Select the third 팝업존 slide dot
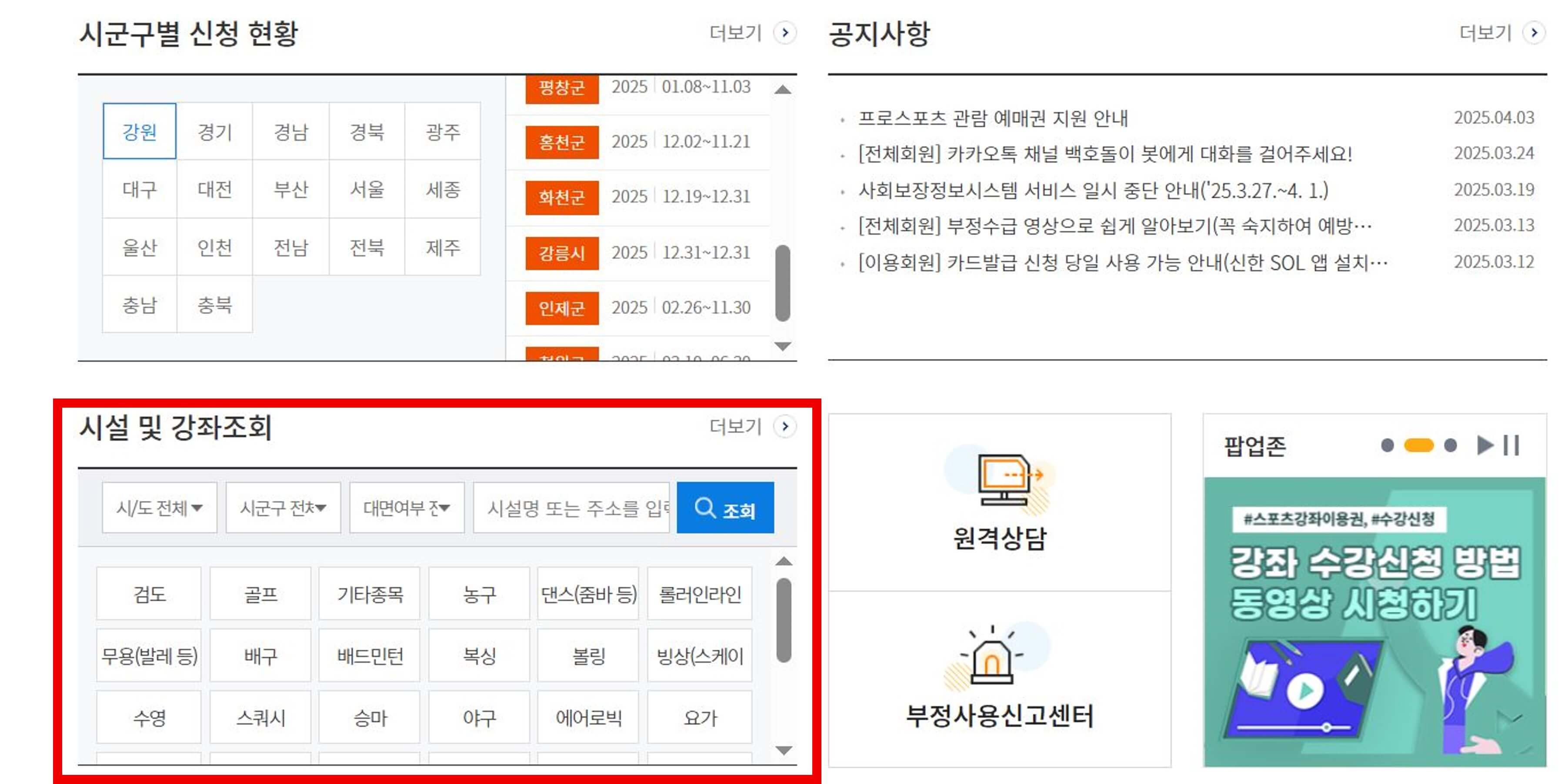 click(x=1451, y=445)
